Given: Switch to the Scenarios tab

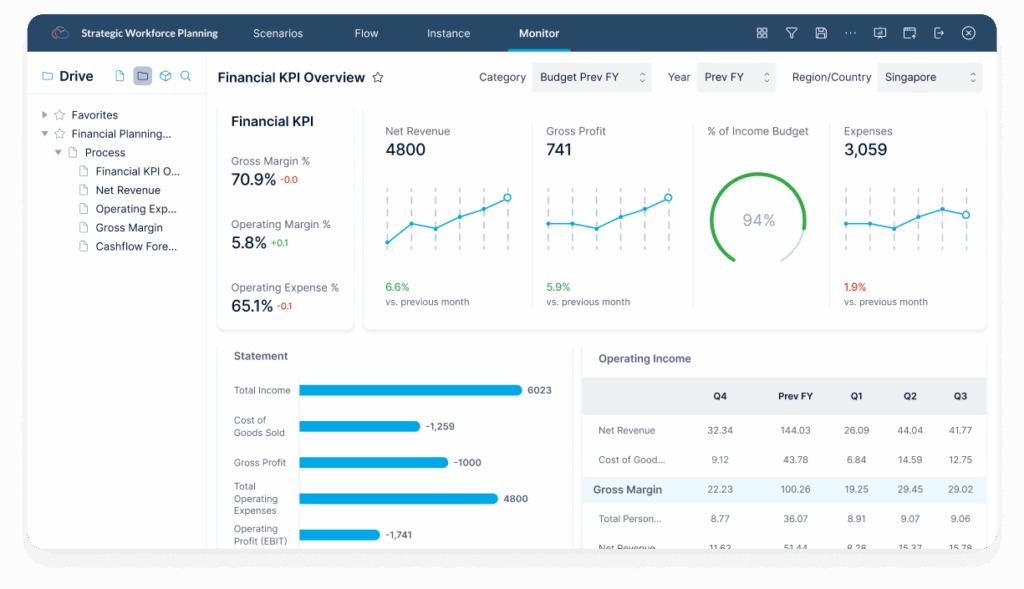Looking at the screenshot, I should [x=277, y=32].
